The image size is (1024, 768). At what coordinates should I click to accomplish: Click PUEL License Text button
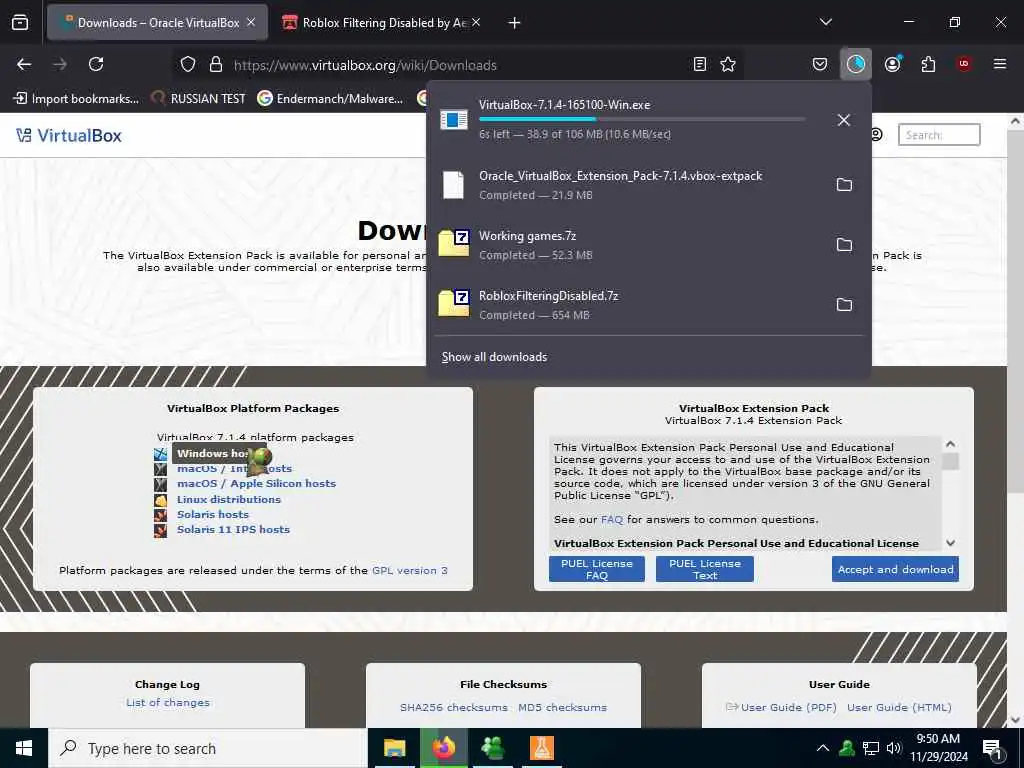coord(705,569)
